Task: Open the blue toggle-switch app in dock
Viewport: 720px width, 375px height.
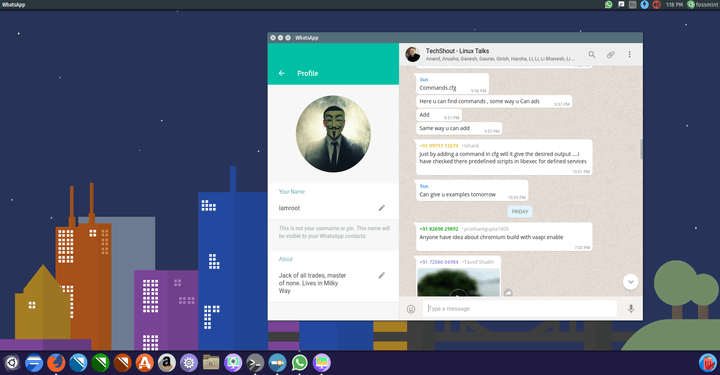Action: pyautogui.click(x=277, y=363)
